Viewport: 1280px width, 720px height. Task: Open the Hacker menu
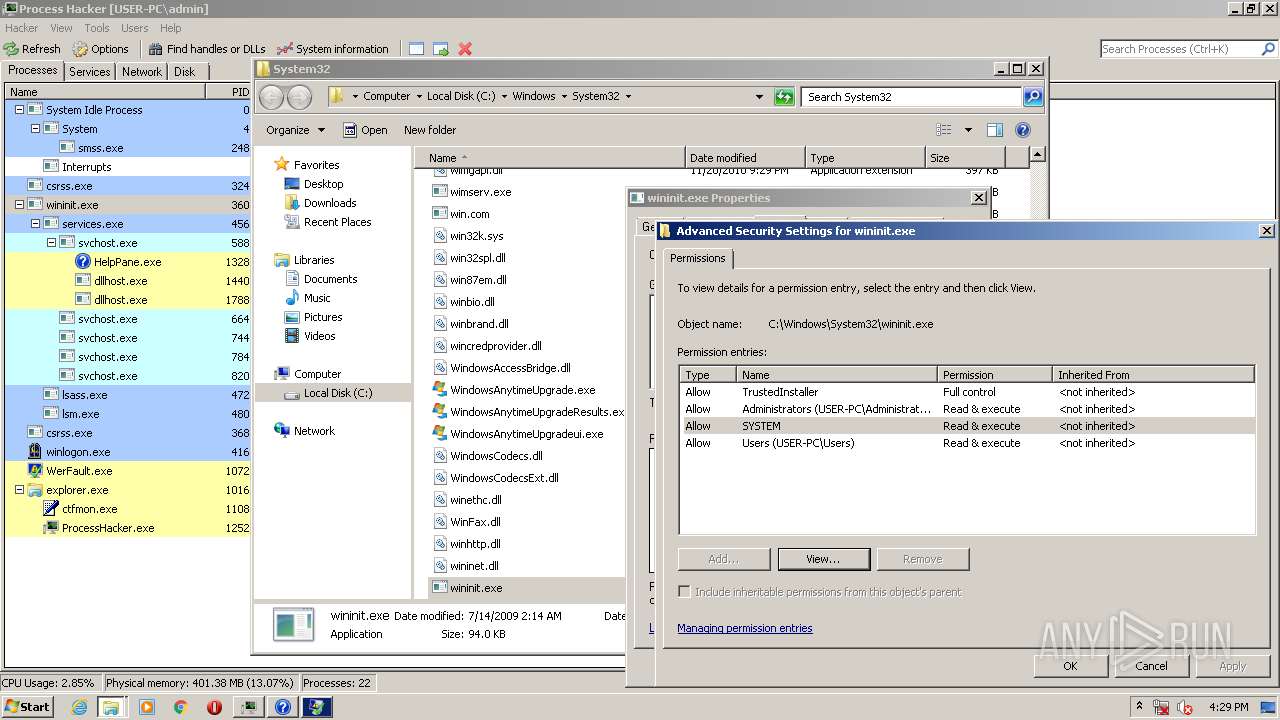(22, 28)
